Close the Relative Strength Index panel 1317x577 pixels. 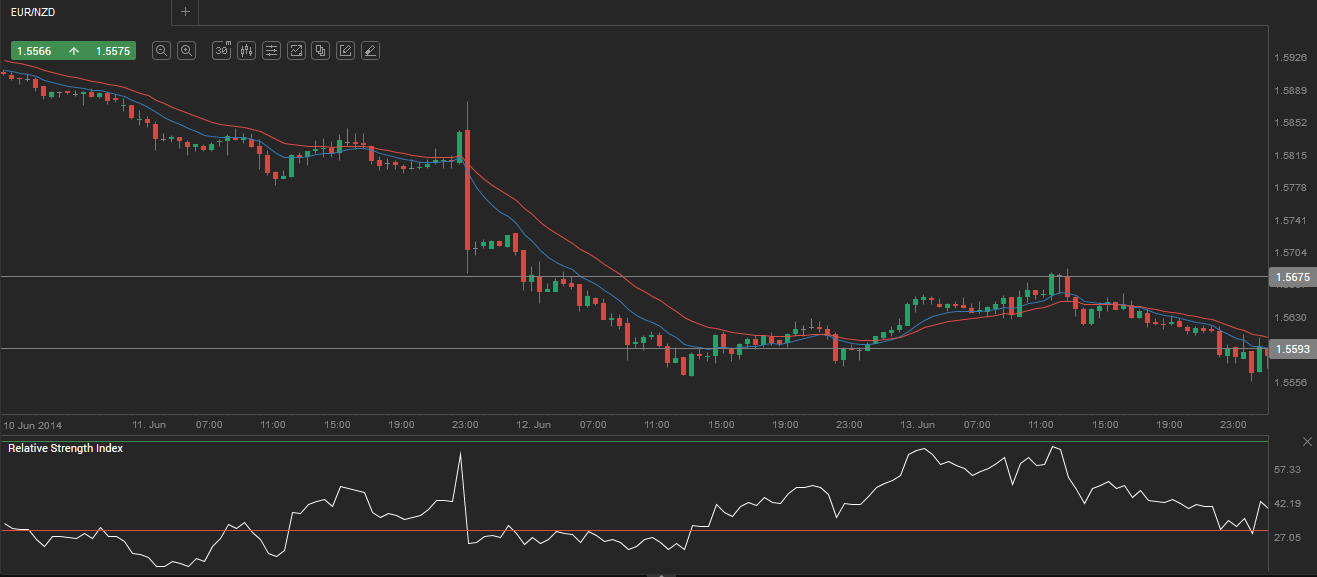tap(1307, 441)
